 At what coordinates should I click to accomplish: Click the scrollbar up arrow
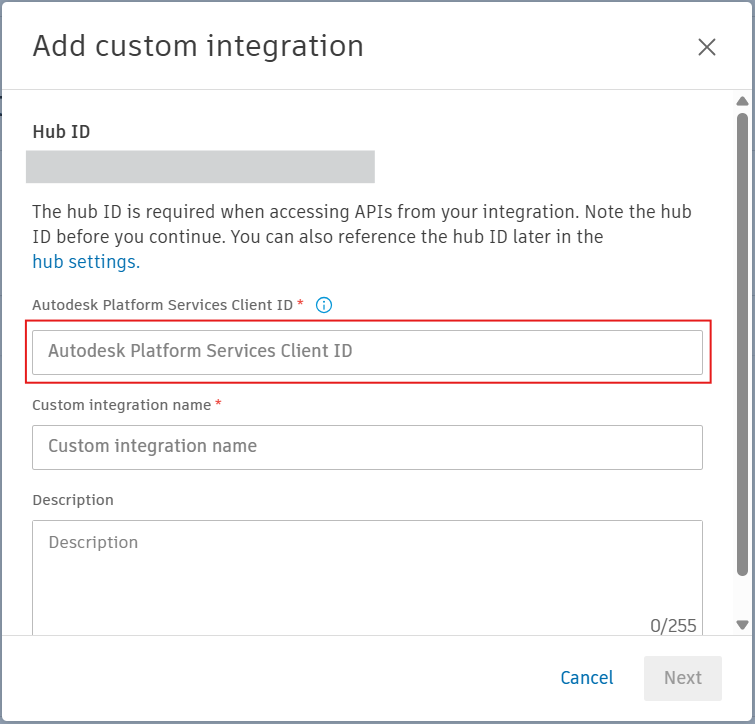point(742,101)
